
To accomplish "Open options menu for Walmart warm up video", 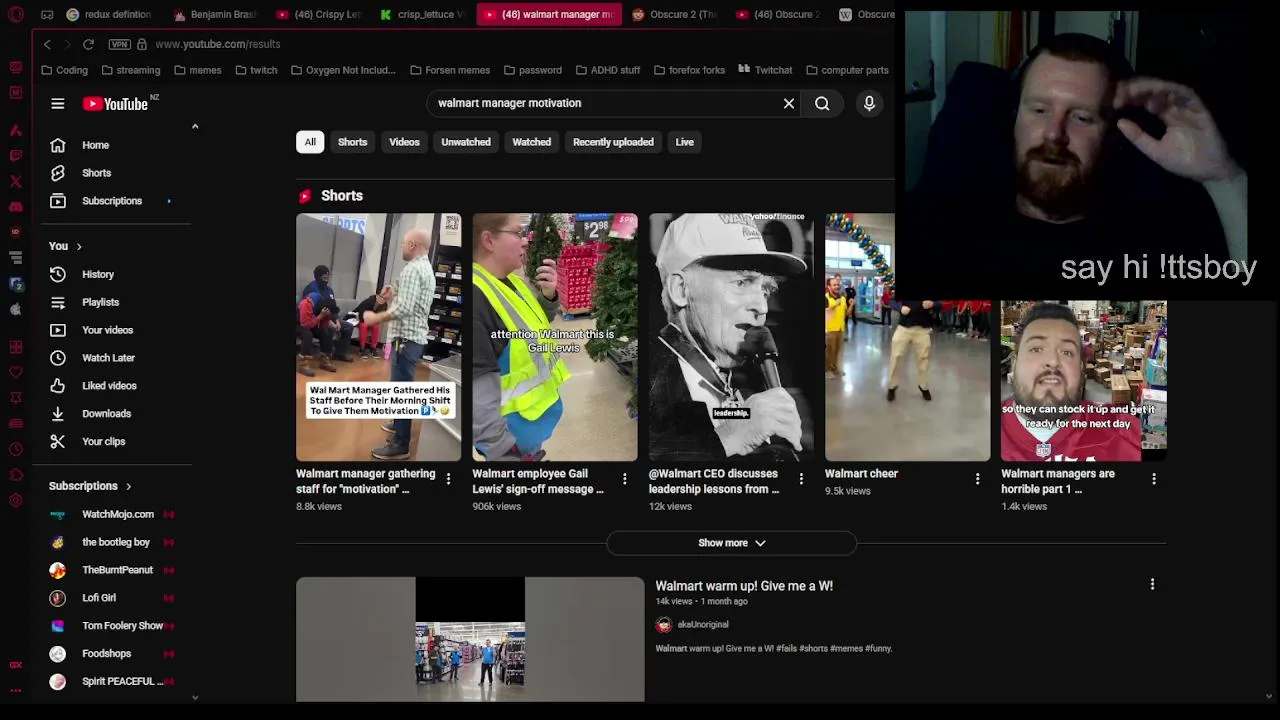I will [x=1152, y=584].
